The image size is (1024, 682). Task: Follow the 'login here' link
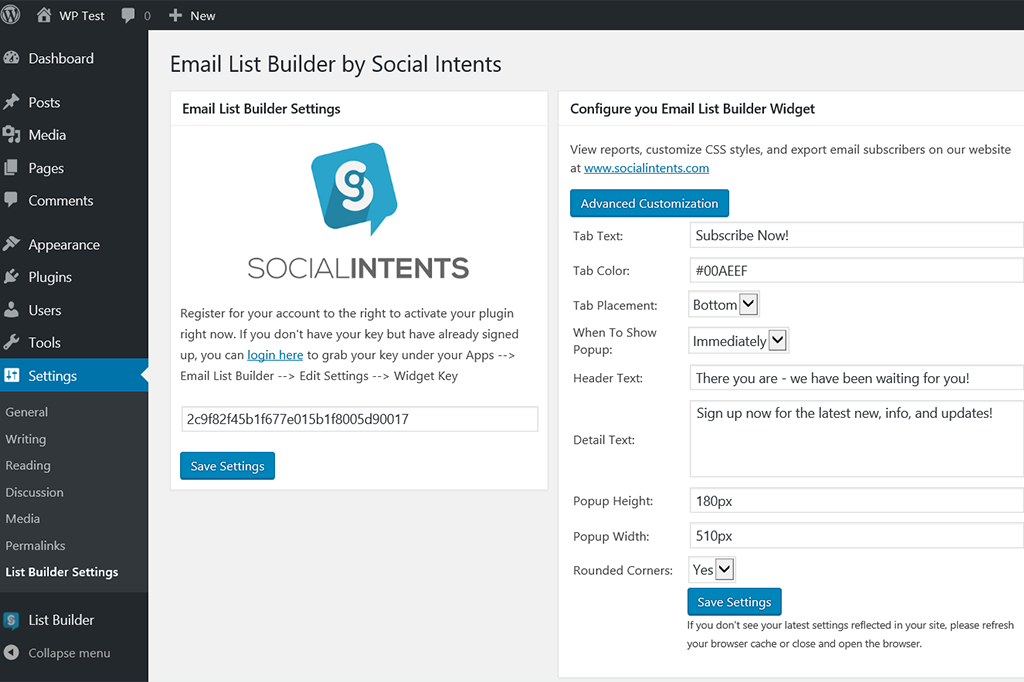pyautogui.click(x=275, y=355)
